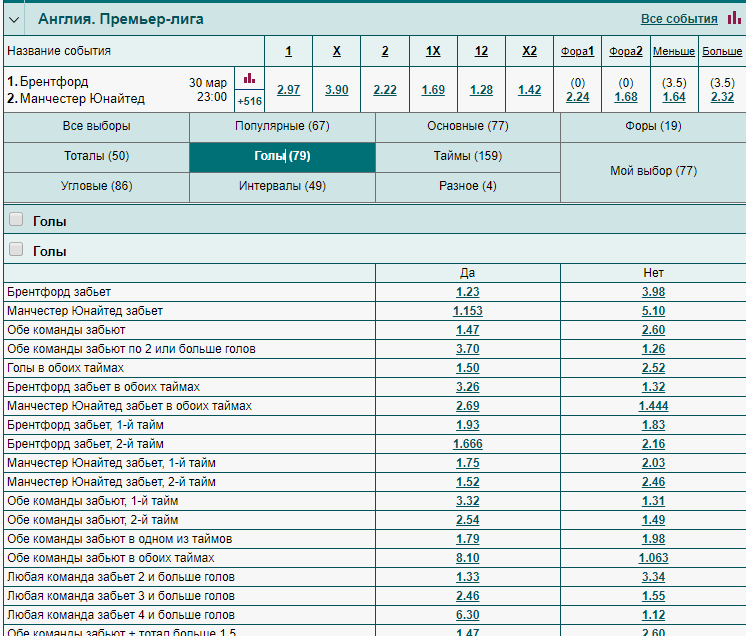Bet Нет 1.49 Обе команды забьют 2-й тайм
Image resolution: width=746 pixels, height=636 pixels.
(x=653, y=520)
